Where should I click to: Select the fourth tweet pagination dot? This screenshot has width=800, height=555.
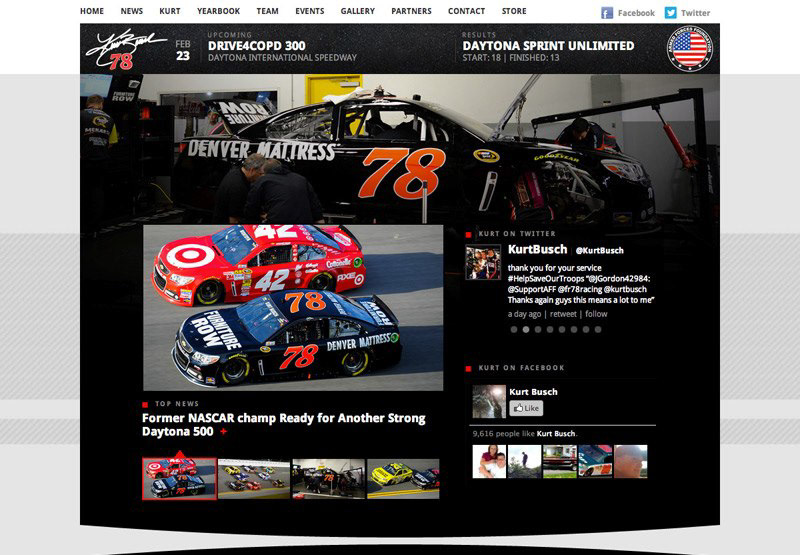550,330
